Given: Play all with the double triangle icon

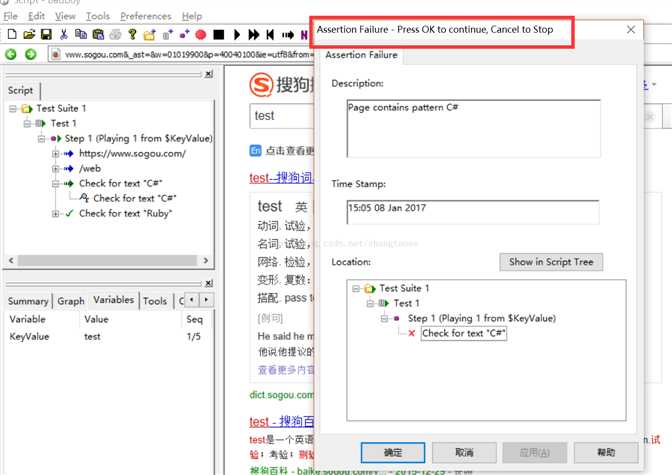Looking at the screenshot, I should (x=254, y=34).
